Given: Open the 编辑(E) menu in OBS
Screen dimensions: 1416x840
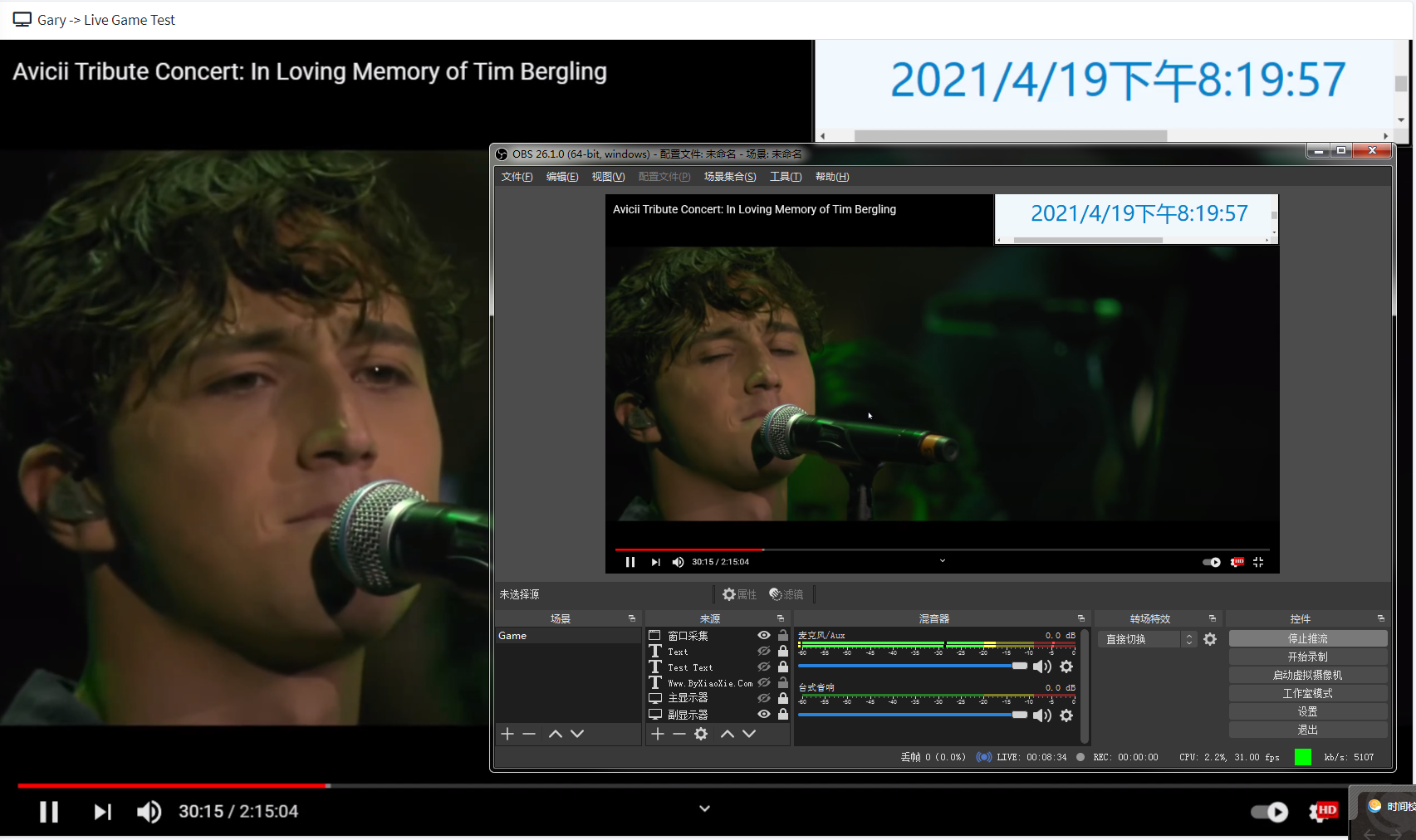Looking at the screenshot, I should pos(562,177).
